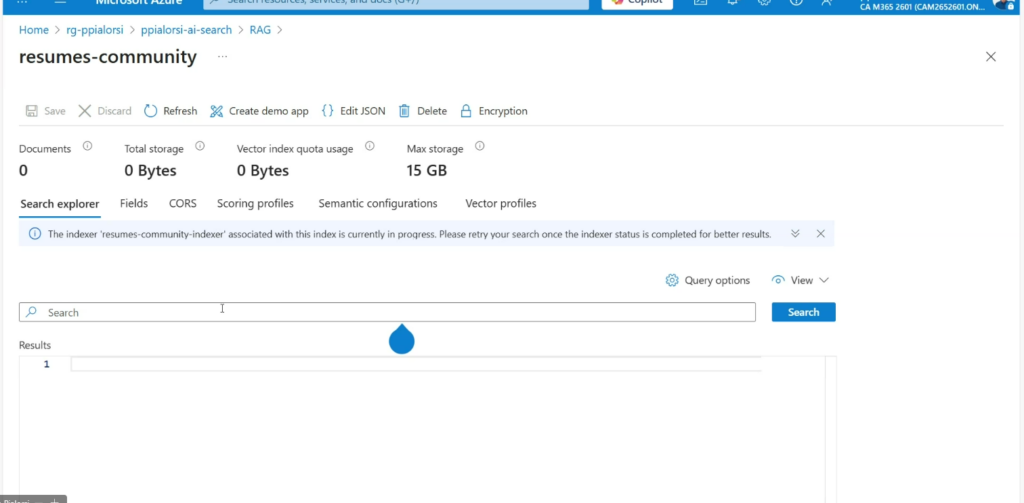Open Encryption settings via lock icon
This screenshot has height=503, width=1024.
pyautogui.click(x=466, y=111)
